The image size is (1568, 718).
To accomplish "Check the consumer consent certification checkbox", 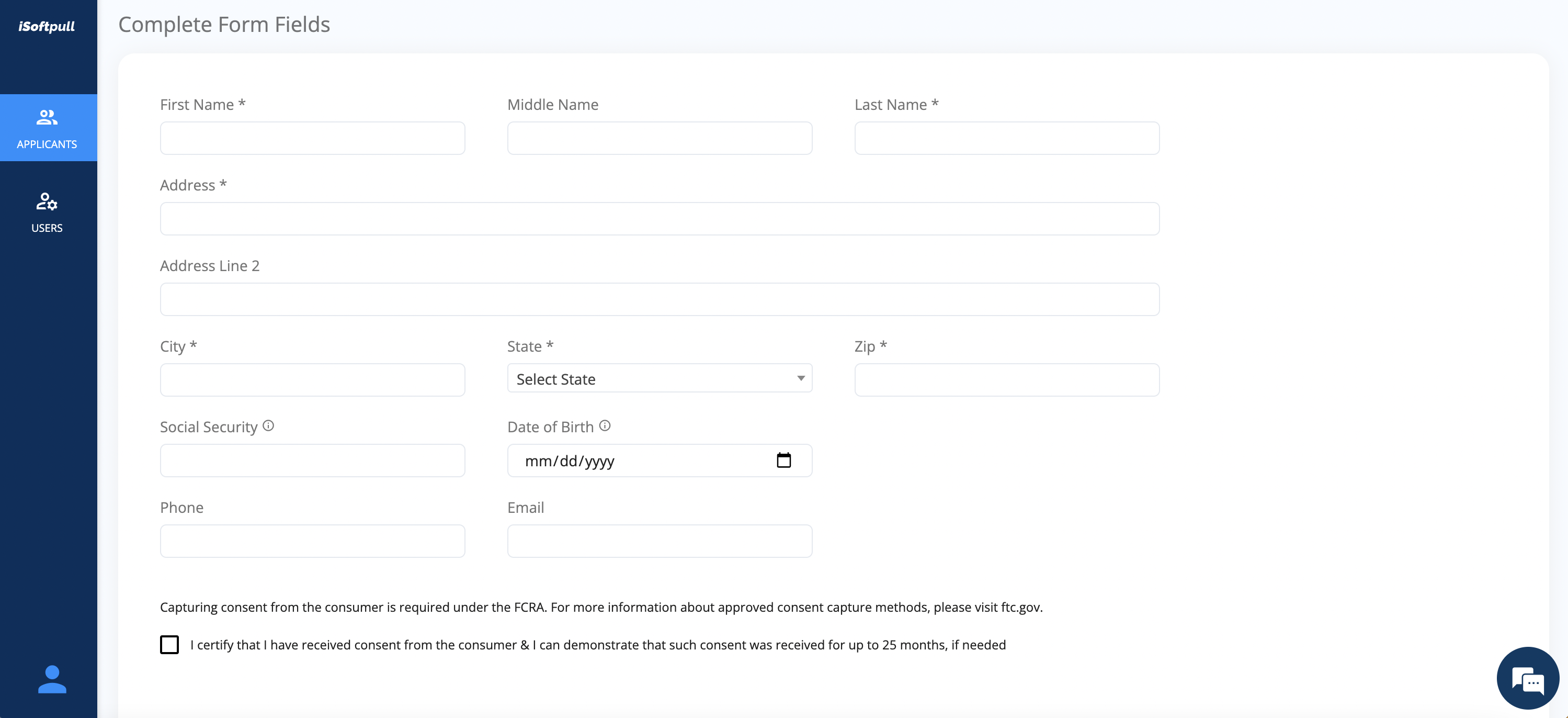I will click(169, 645).
